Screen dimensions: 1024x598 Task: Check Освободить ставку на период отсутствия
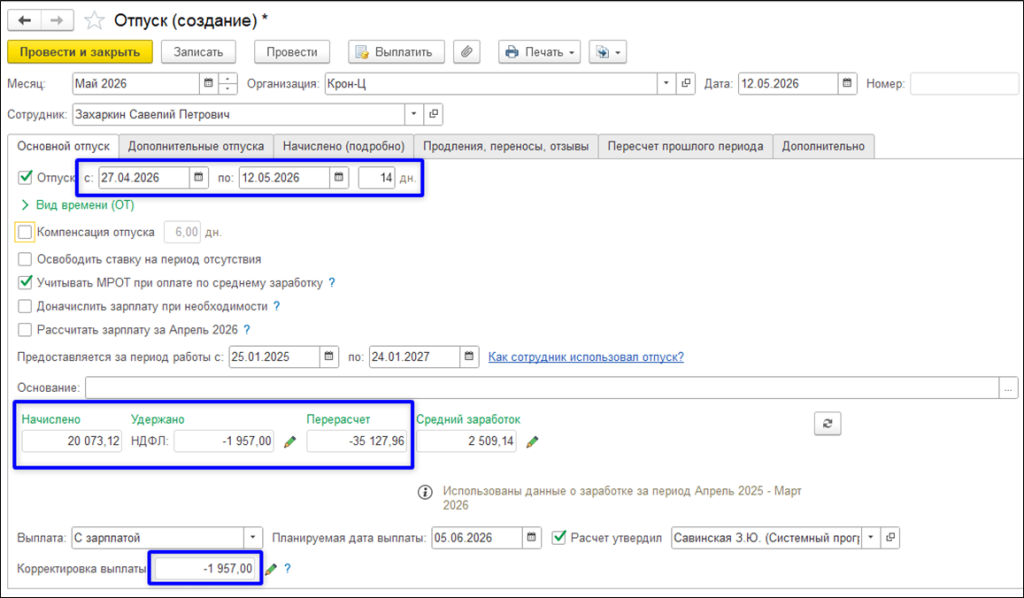pos(25,259)
